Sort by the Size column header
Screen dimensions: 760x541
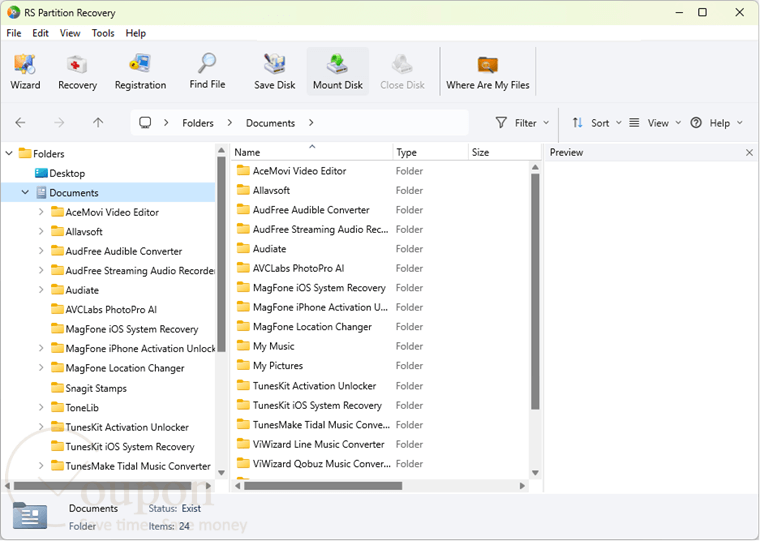pos(504,152)
